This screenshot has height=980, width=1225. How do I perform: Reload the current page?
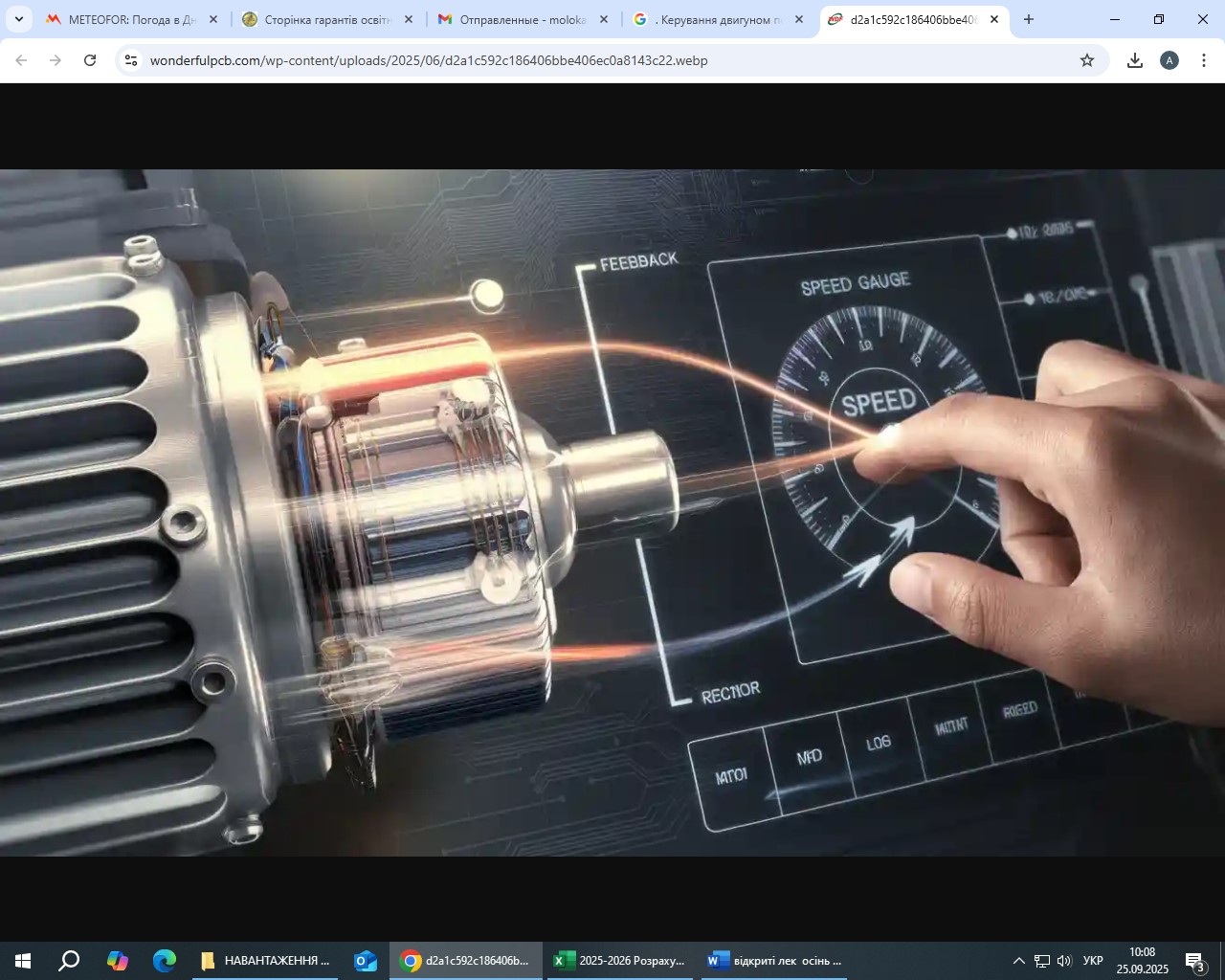click(x=90, y=60)
